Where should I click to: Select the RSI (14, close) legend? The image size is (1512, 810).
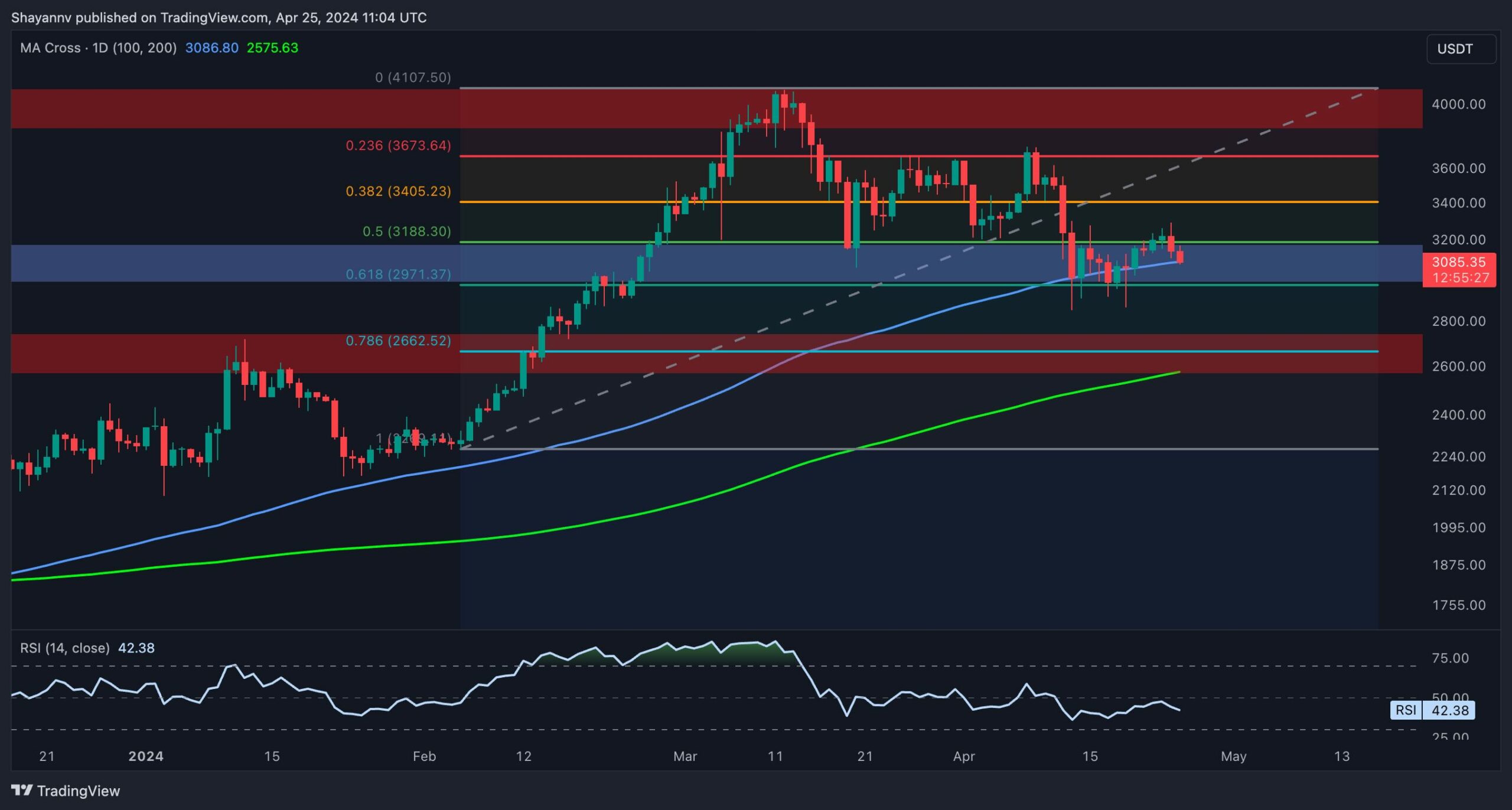[x=65, y=648]
